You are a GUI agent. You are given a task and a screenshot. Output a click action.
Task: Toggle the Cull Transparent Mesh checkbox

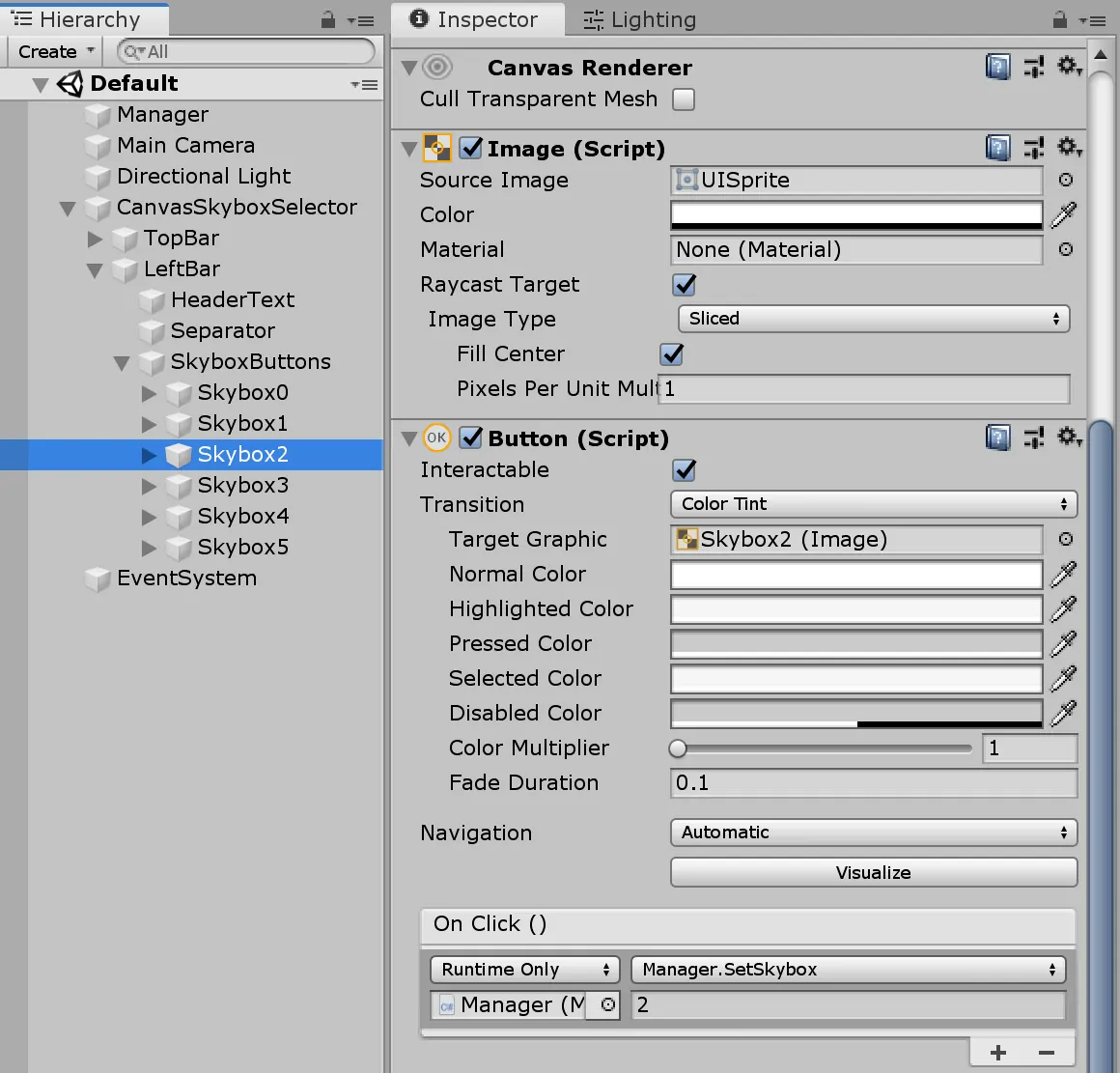click(684, 99)
